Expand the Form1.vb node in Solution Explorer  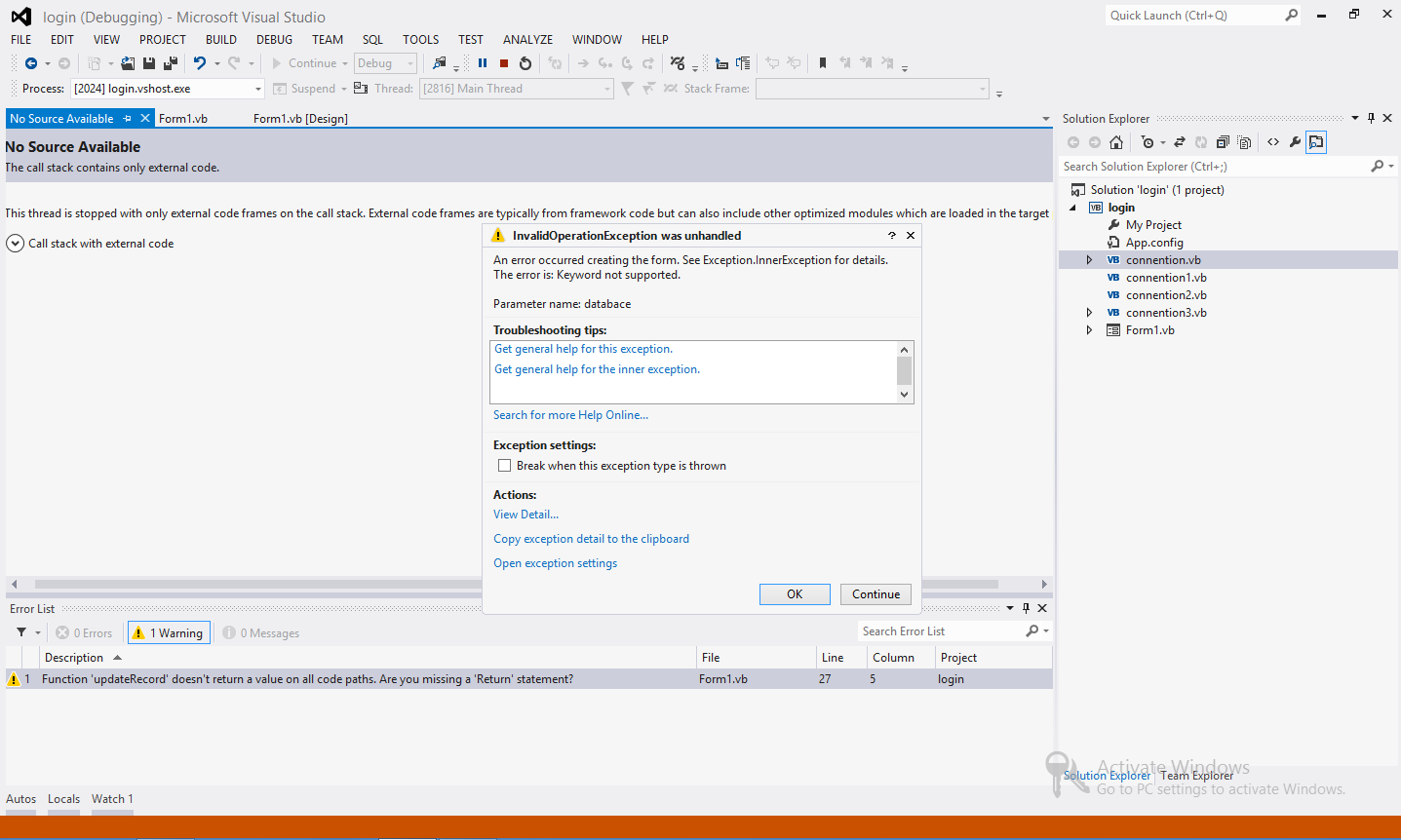pyautogui.click(x=1089, y=330)
